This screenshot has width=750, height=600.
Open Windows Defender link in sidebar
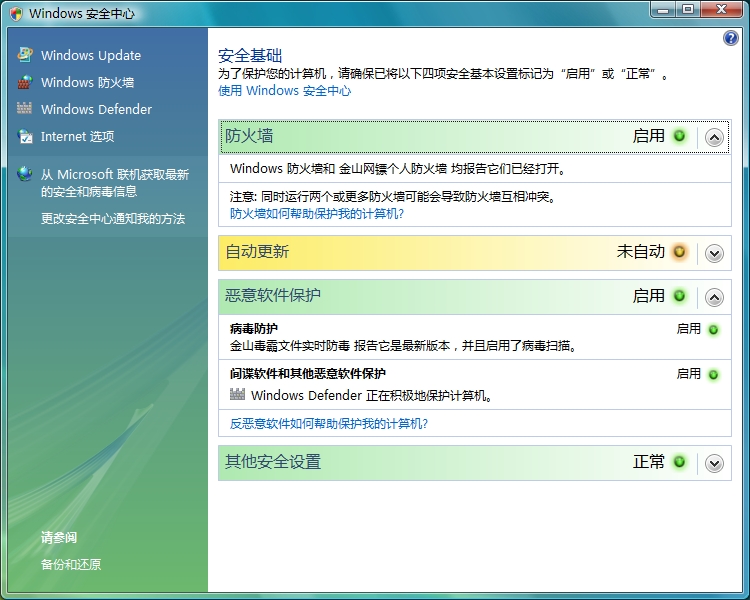click(96, 110)
